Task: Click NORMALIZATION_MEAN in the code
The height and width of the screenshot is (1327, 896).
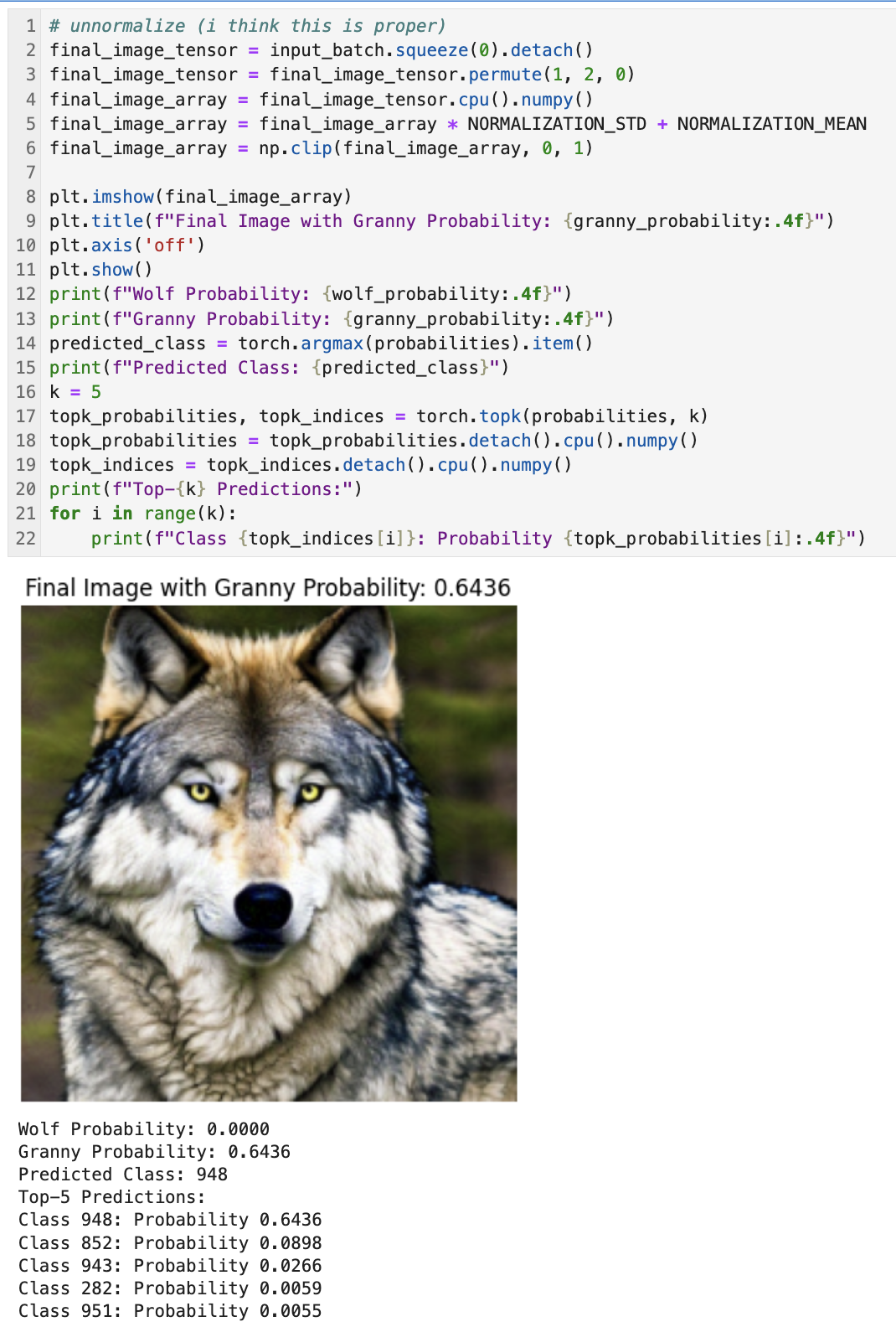Action: pos(772,124)
